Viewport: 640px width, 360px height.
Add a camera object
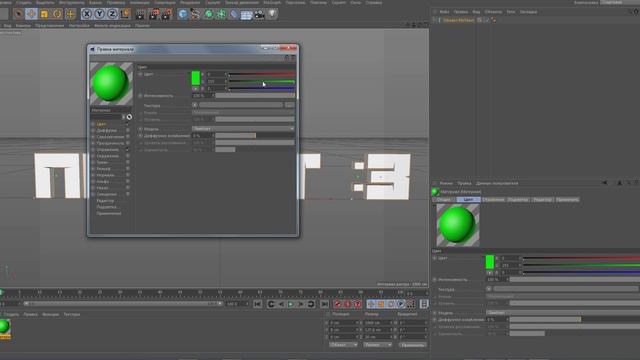(x=259, y=14)
